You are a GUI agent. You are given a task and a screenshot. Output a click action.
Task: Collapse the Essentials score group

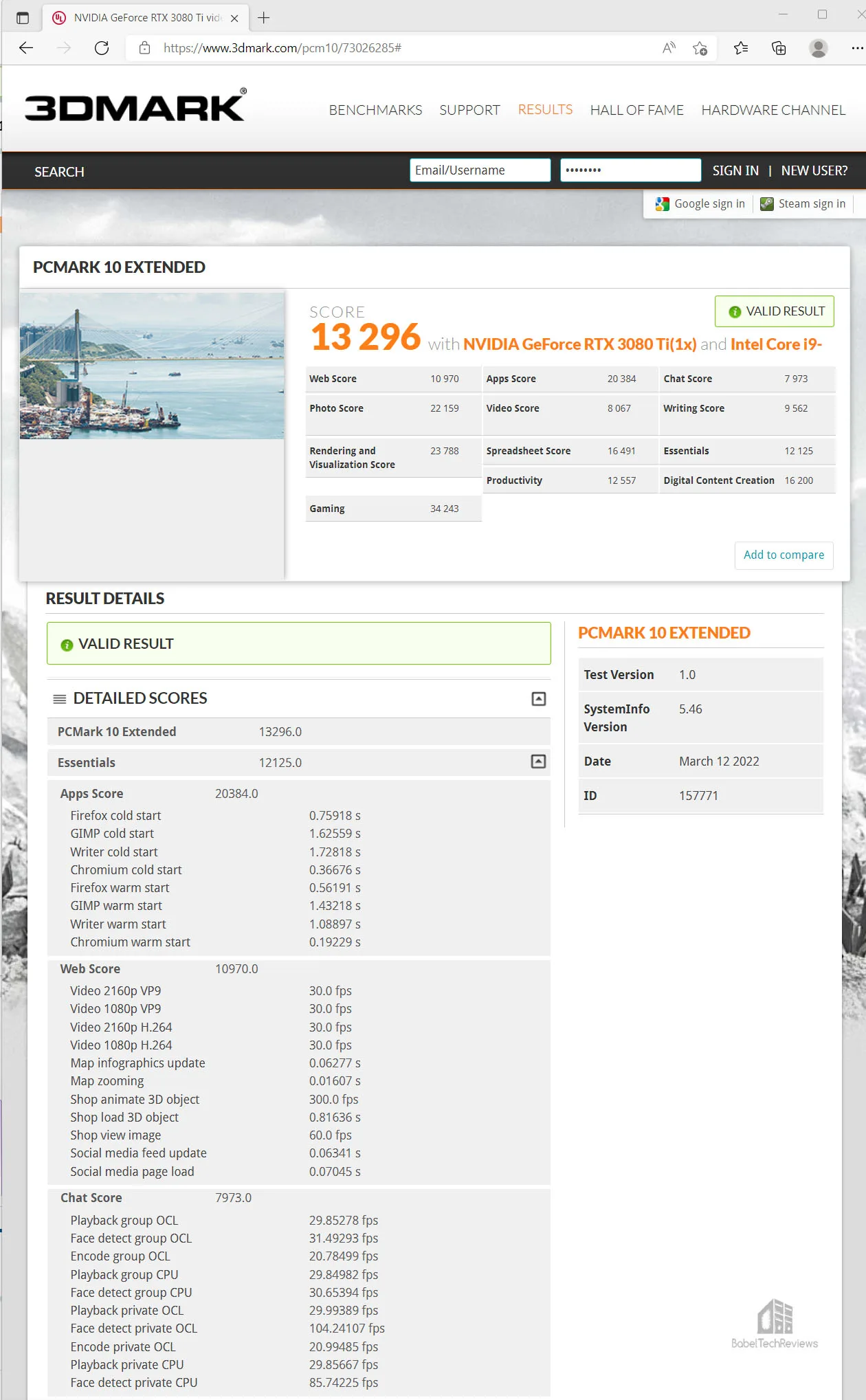click(x=539, y=762)
